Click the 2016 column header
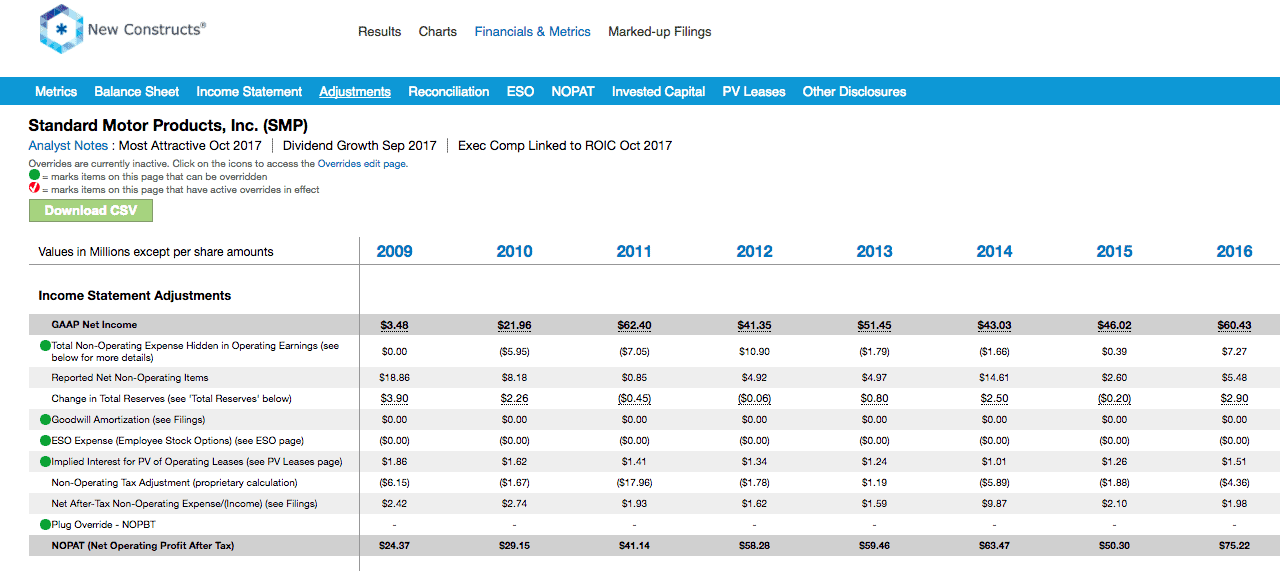Image resolution: width=1280 pixels, height=571 pixels. 1234,252
